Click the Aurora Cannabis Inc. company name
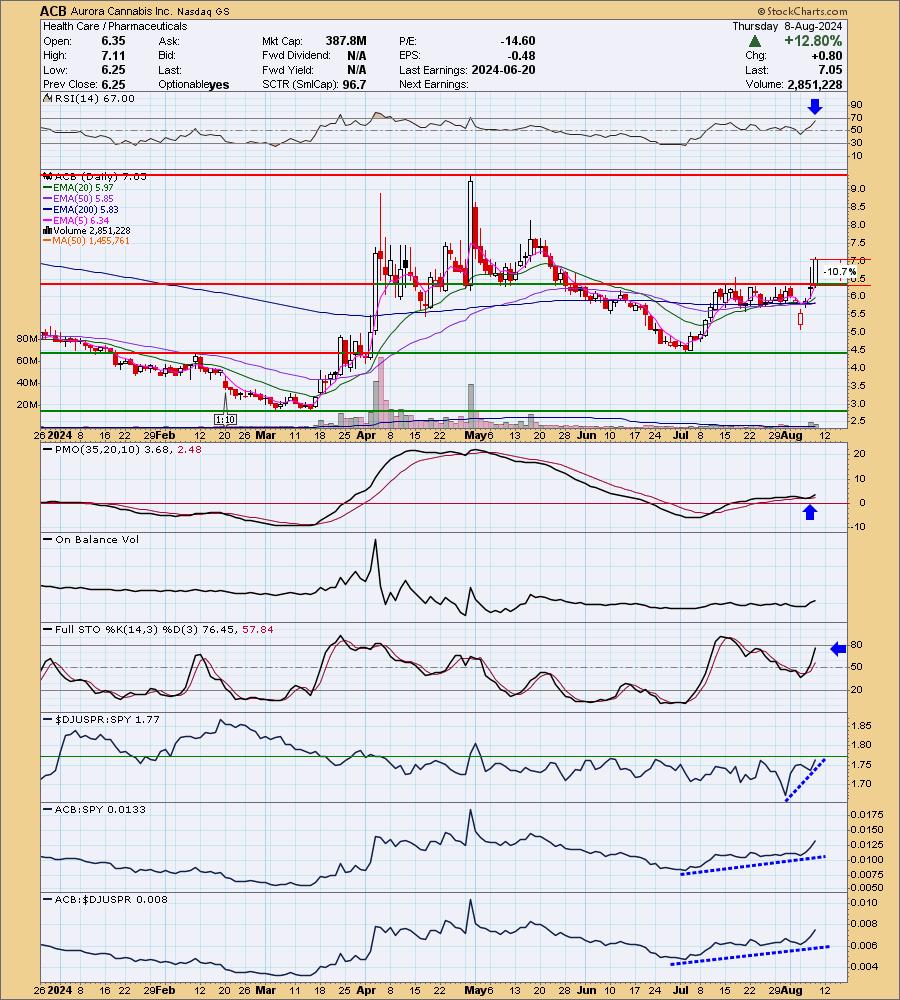The width and height of the screenshot is (900, 1000). coord(120,11)
